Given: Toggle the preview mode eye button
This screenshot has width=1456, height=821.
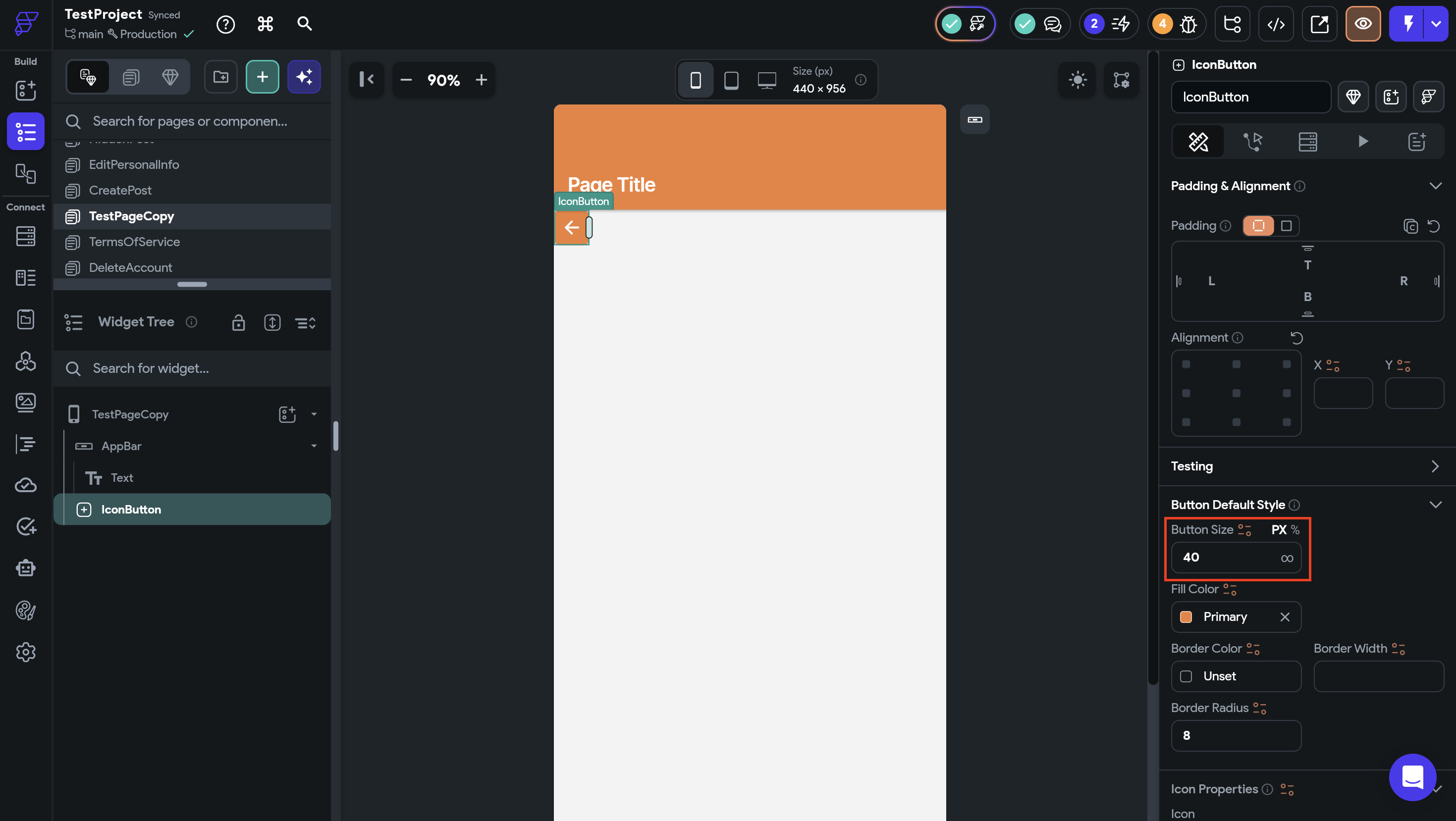Looking at the screenshot, I should coord(1363,24).
